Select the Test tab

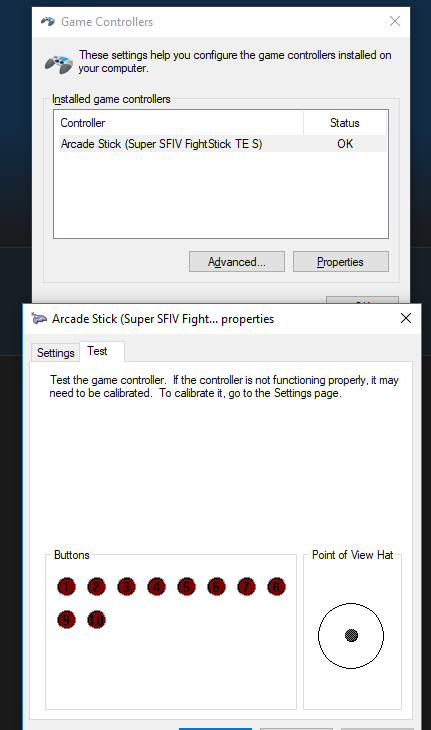[101, 351]
